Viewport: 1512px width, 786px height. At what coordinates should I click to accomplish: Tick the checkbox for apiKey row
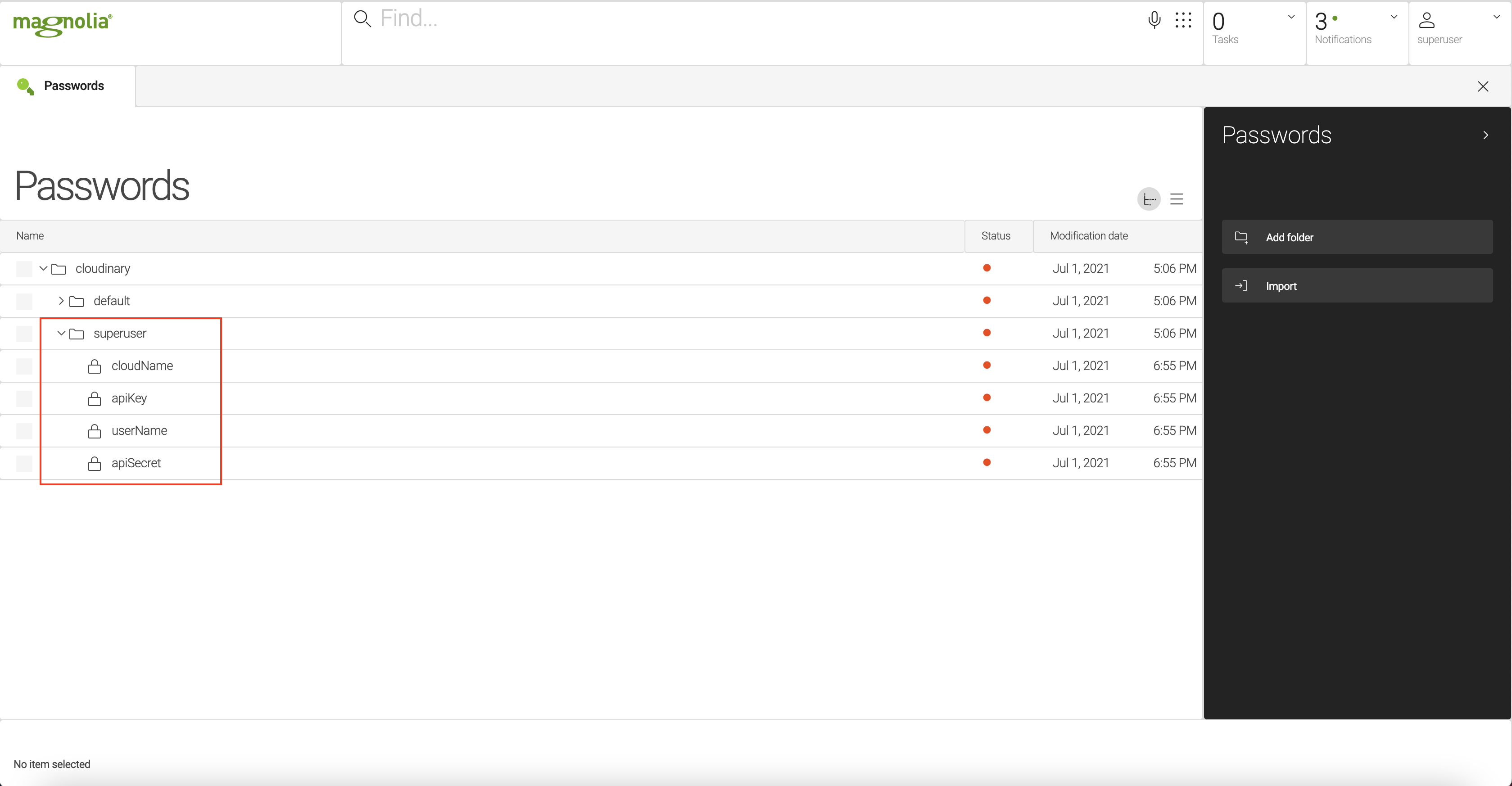(x=24, y=398)
